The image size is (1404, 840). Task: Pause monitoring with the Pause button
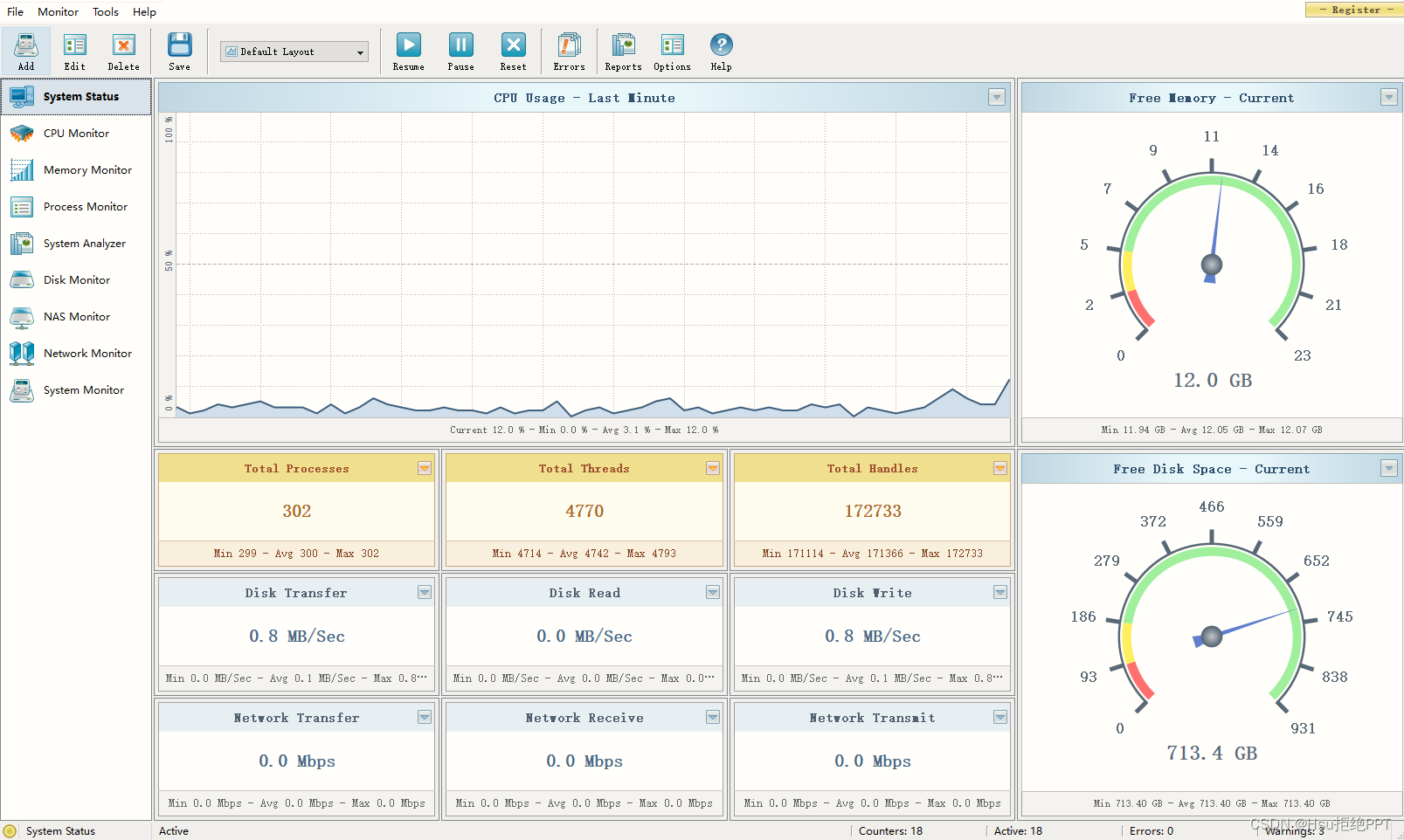tap(460, 51)
